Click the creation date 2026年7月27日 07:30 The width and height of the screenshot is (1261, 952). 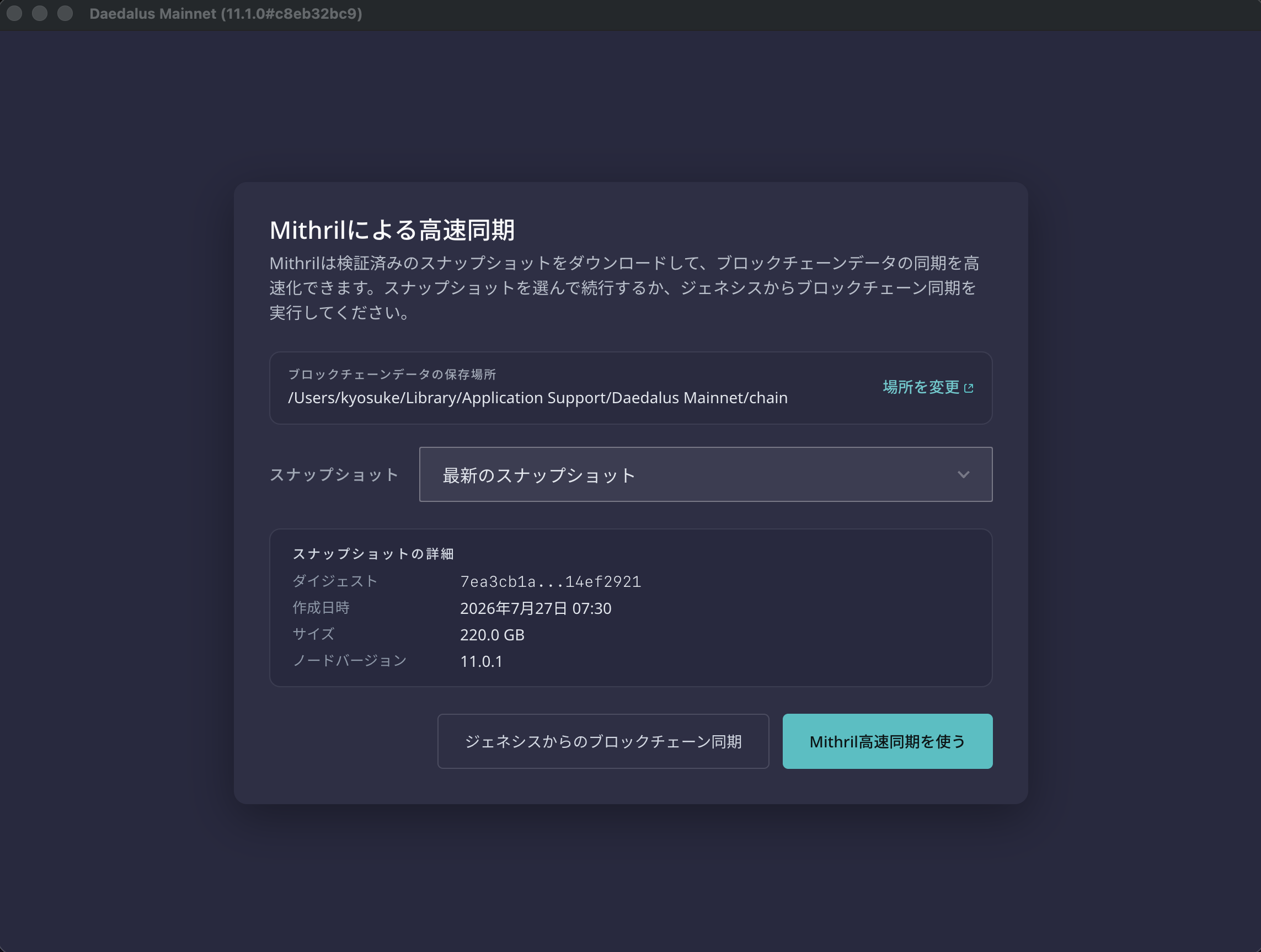click(536, 608)
